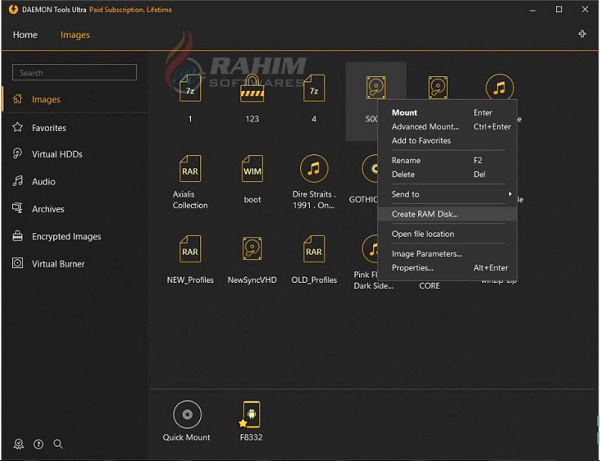Select the music image in top row

(x=499, y=88)
